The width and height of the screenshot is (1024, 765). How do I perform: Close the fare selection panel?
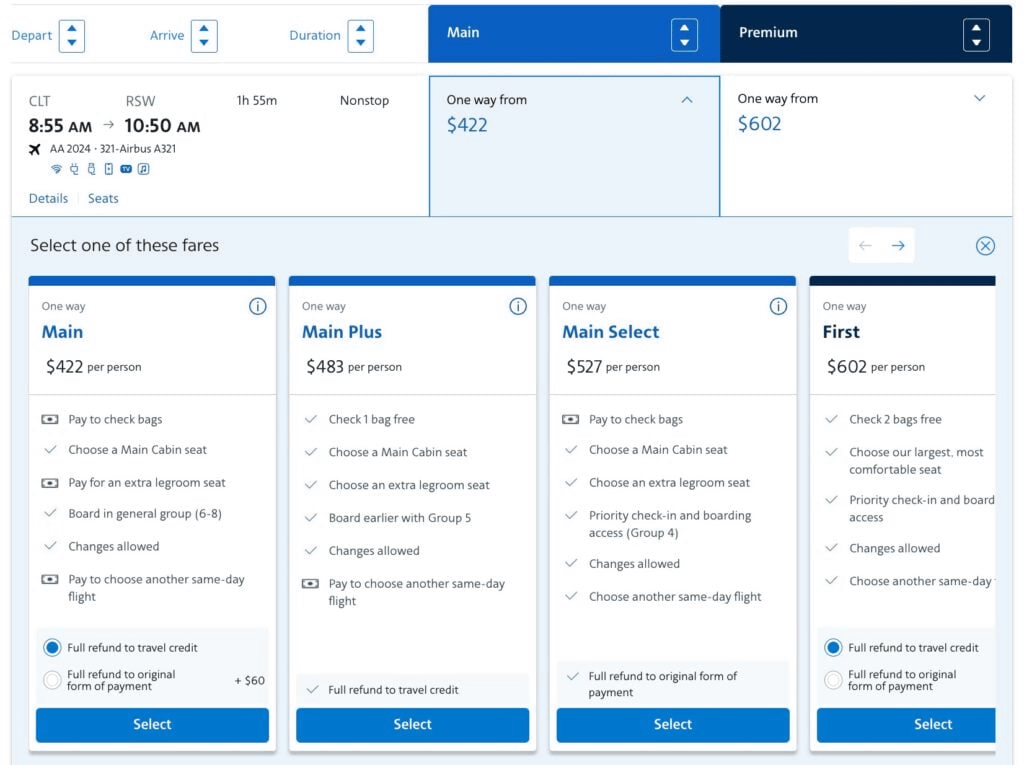(985, 246)
